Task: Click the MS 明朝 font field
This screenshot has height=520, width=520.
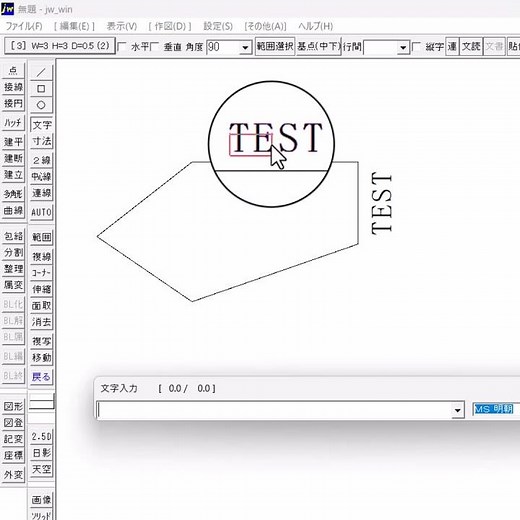Action: (495, 409)
